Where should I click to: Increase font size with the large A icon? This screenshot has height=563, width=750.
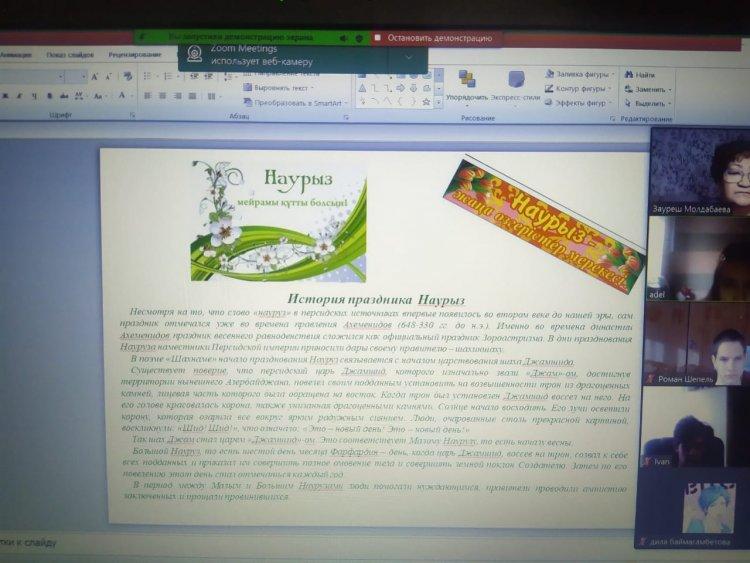pos(95,77)
